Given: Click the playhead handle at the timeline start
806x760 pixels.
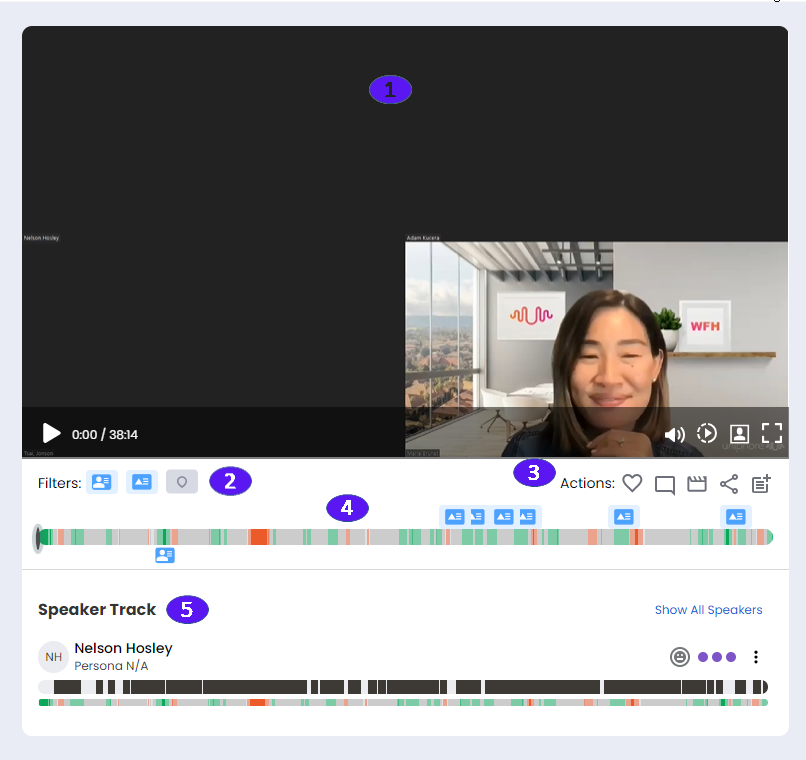Looking at the screenshot, I should (38, 538).
